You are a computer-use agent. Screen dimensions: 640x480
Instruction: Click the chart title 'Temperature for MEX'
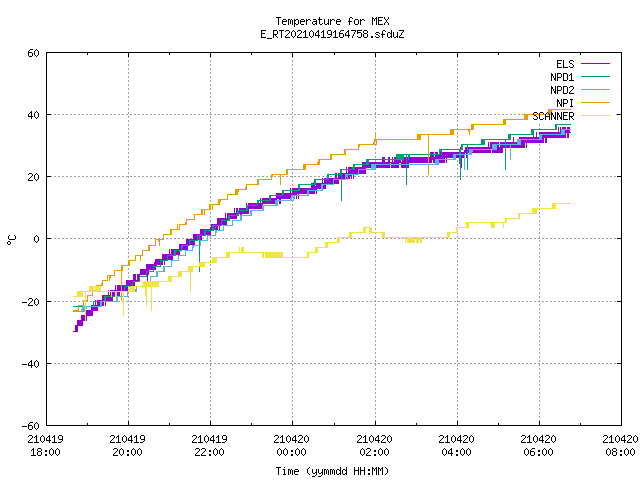332,21
